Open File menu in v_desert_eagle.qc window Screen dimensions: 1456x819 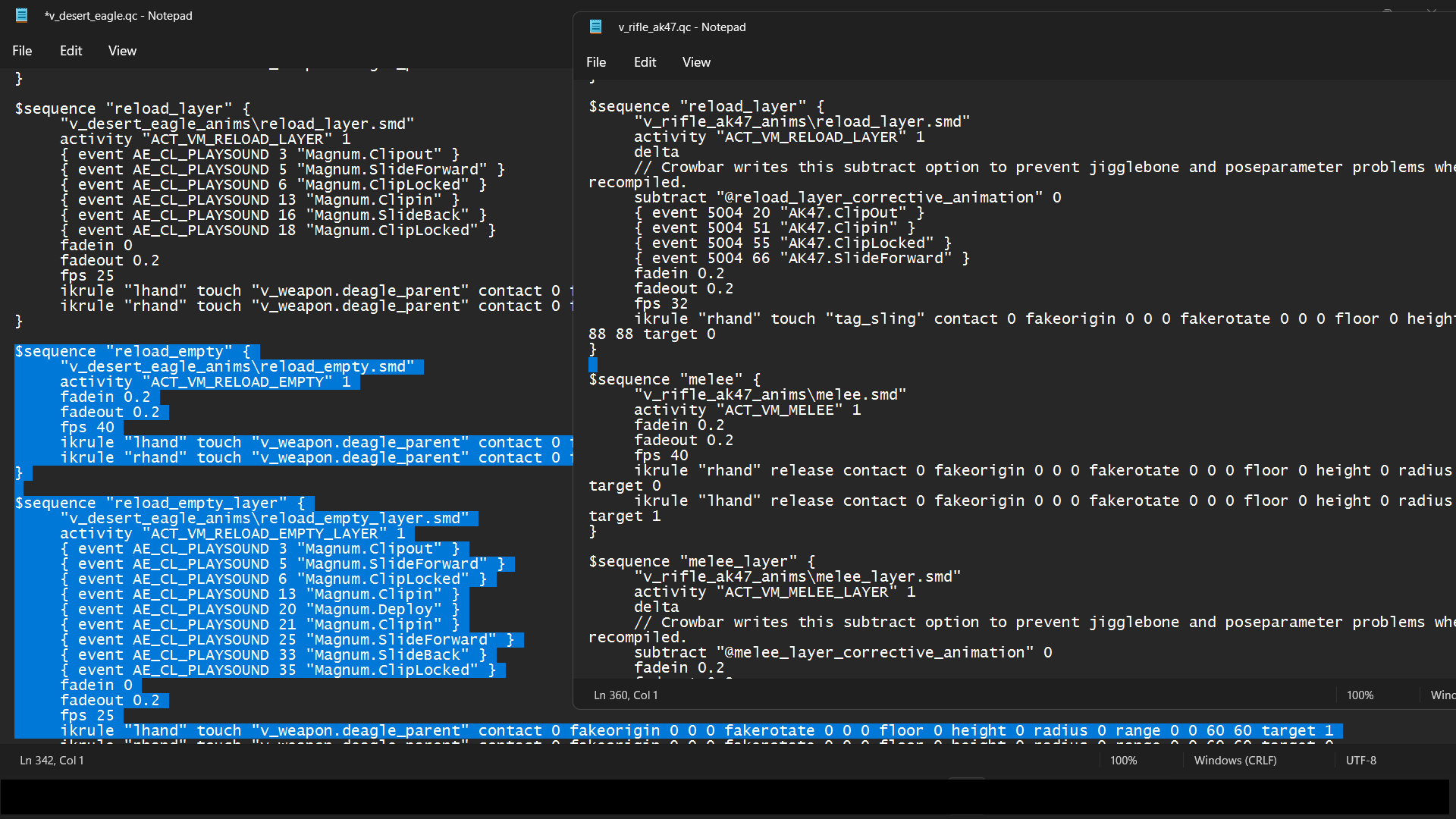point(22,51)
